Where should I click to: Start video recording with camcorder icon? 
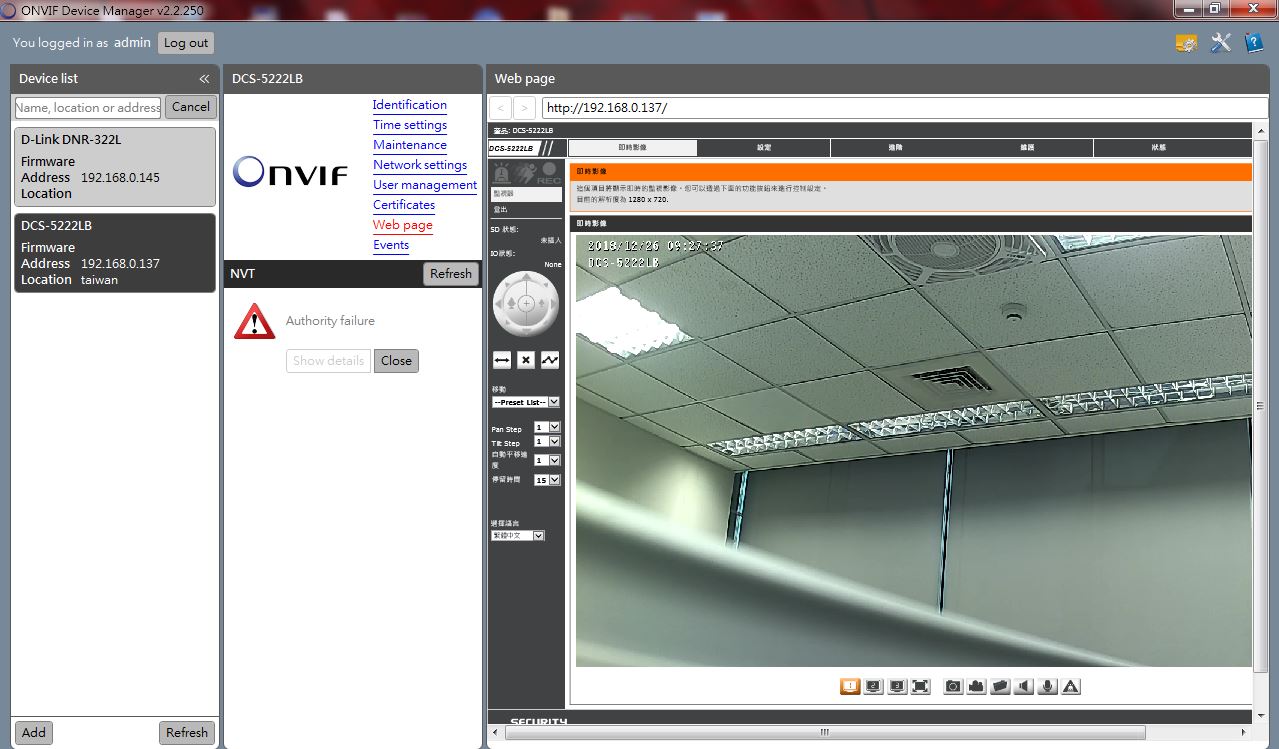pos(977,686)
